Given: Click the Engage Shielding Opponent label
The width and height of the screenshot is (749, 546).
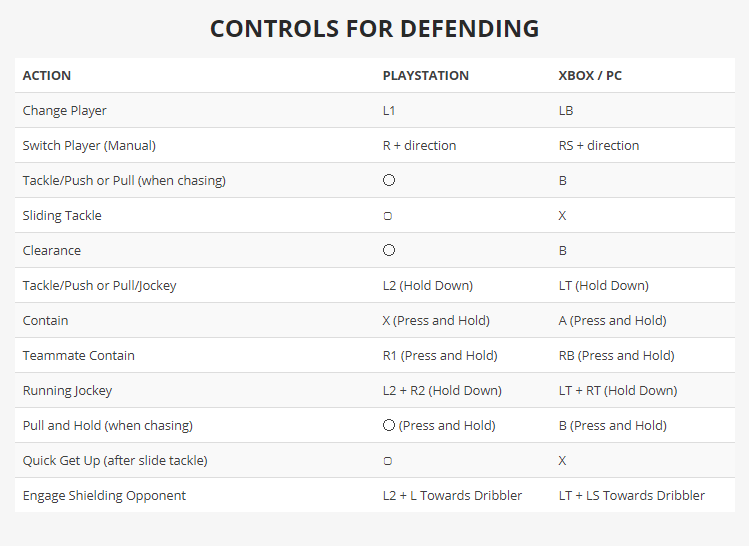Looking at the screenshot, I should (104, 495).
